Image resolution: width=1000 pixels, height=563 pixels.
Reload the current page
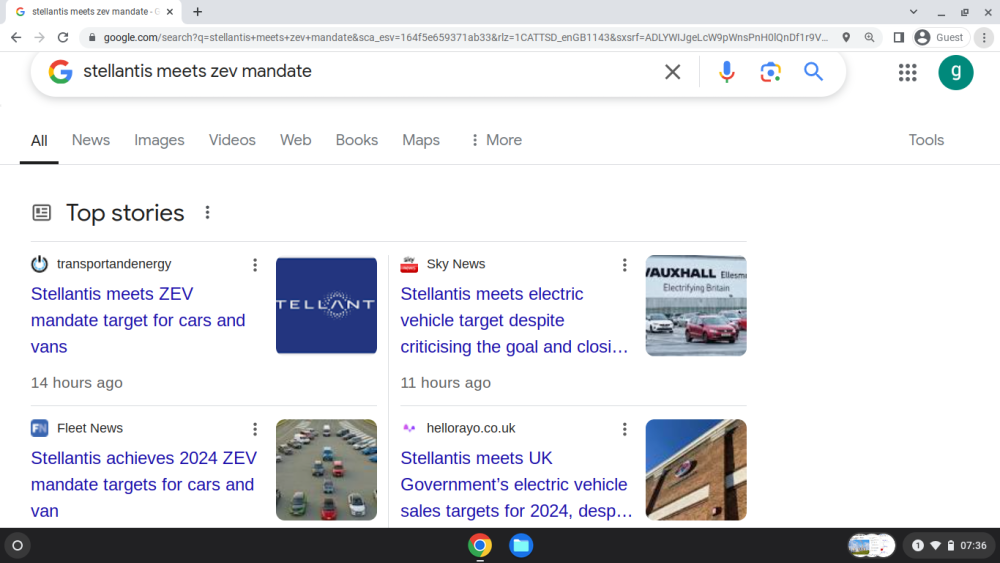point(62,38)
